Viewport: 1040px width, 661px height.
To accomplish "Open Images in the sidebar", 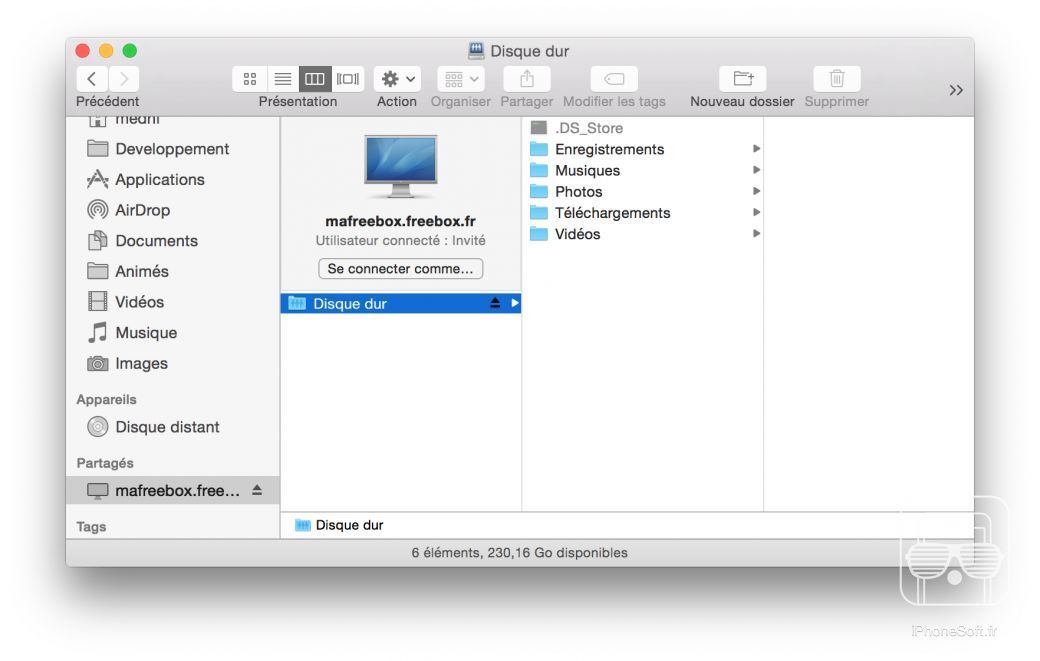I will (172, 363).
